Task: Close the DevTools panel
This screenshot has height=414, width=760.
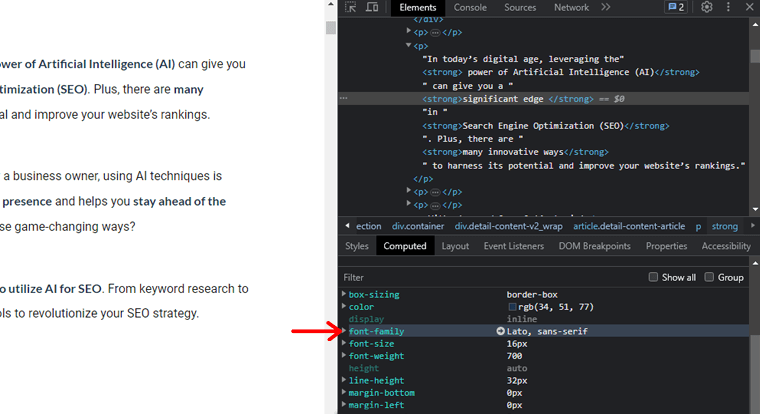Action: pos(749,7)
